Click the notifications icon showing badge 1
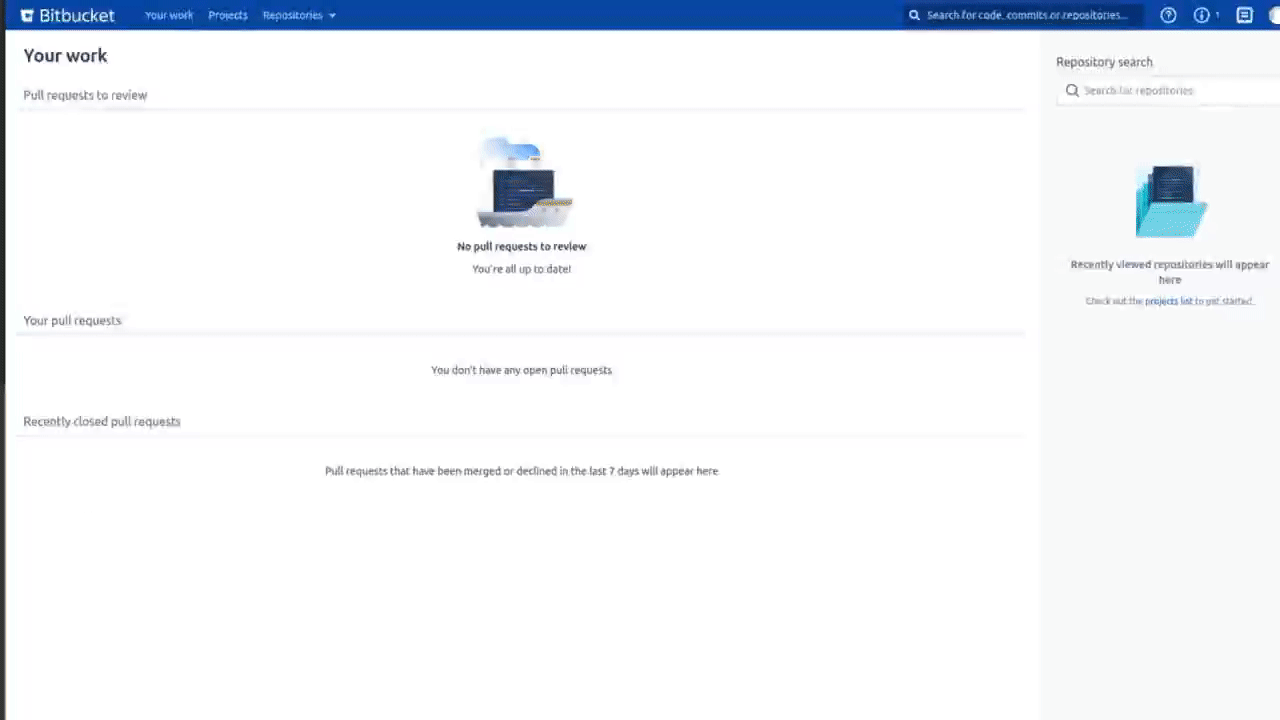The width and height of the screenshot is (1280, 720). (x=1203, y=14)
